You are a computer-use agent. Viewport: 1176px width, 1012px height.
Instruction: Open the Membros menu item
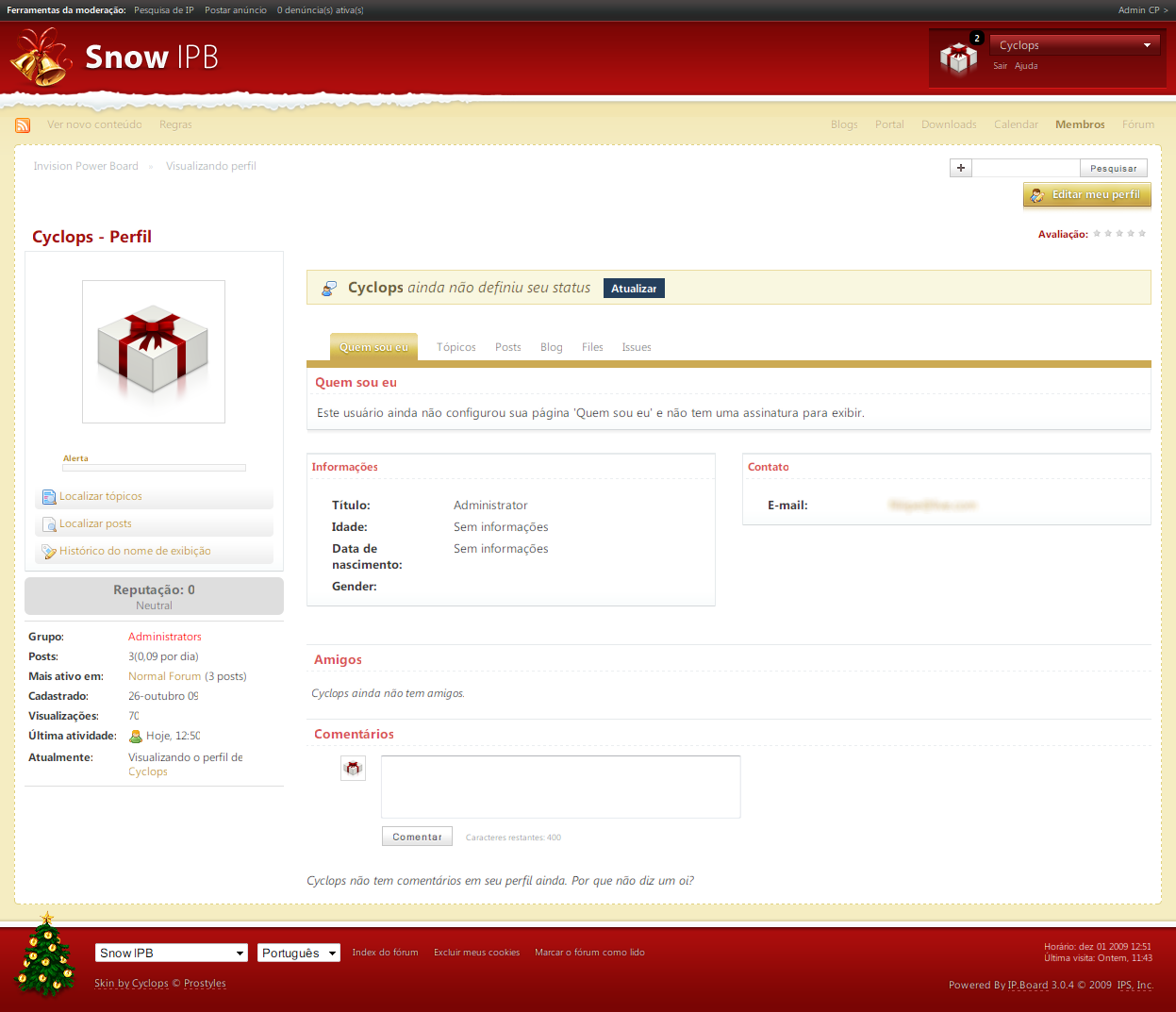(x=1080, y=124)
